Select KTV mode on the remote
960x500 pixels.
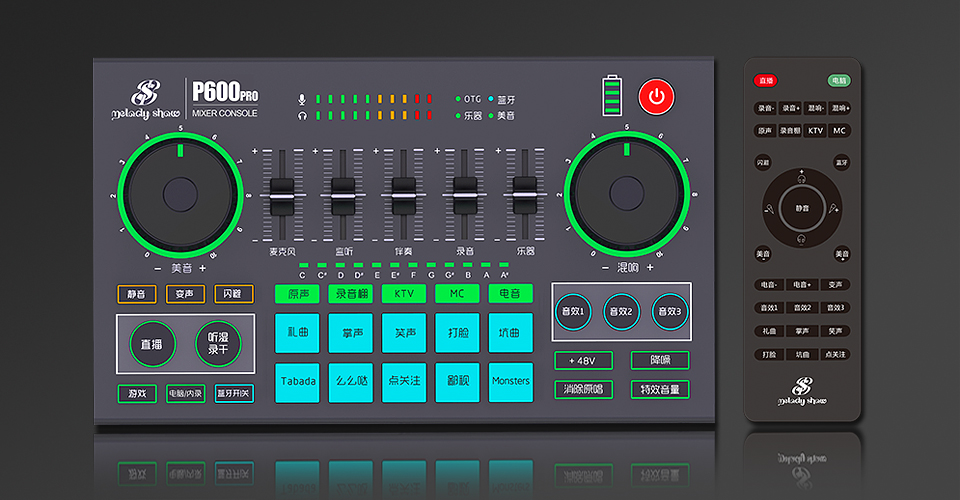pos(816,130)
